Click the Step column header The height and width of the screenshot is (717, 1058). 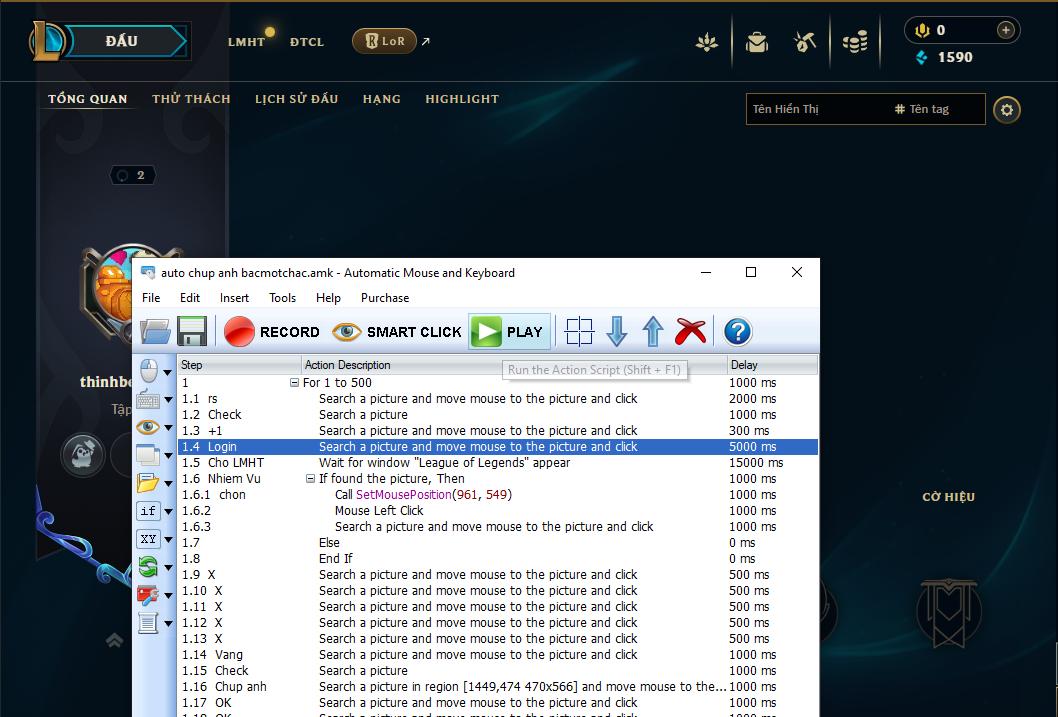click(239, 365)
